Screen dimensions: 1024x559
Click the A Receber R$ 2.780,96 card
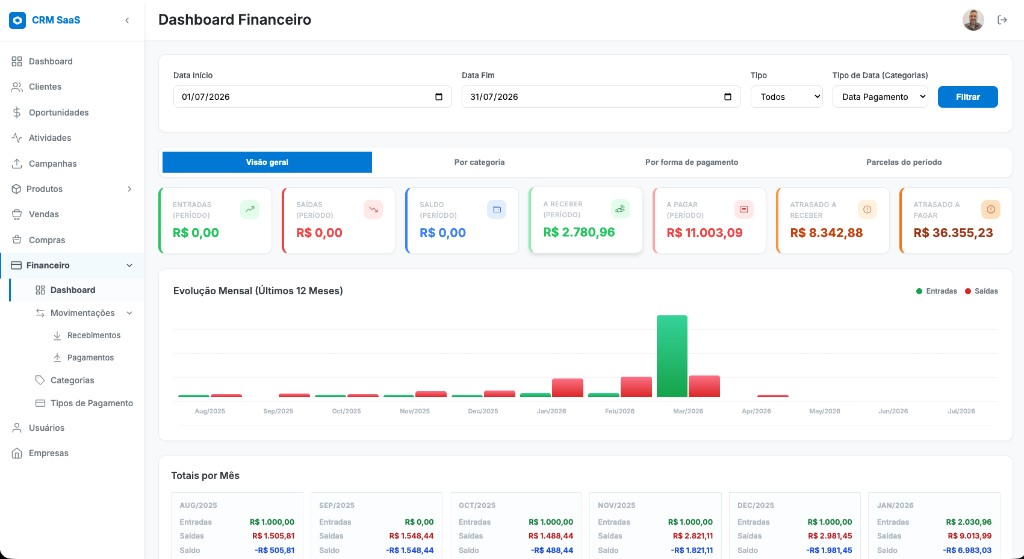[x=586, y=220]
